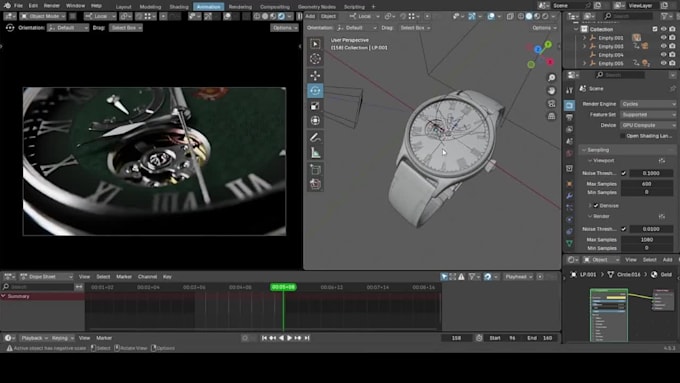
Task: Click render Max Samples value 1080
Action: (x=647, y=239)
